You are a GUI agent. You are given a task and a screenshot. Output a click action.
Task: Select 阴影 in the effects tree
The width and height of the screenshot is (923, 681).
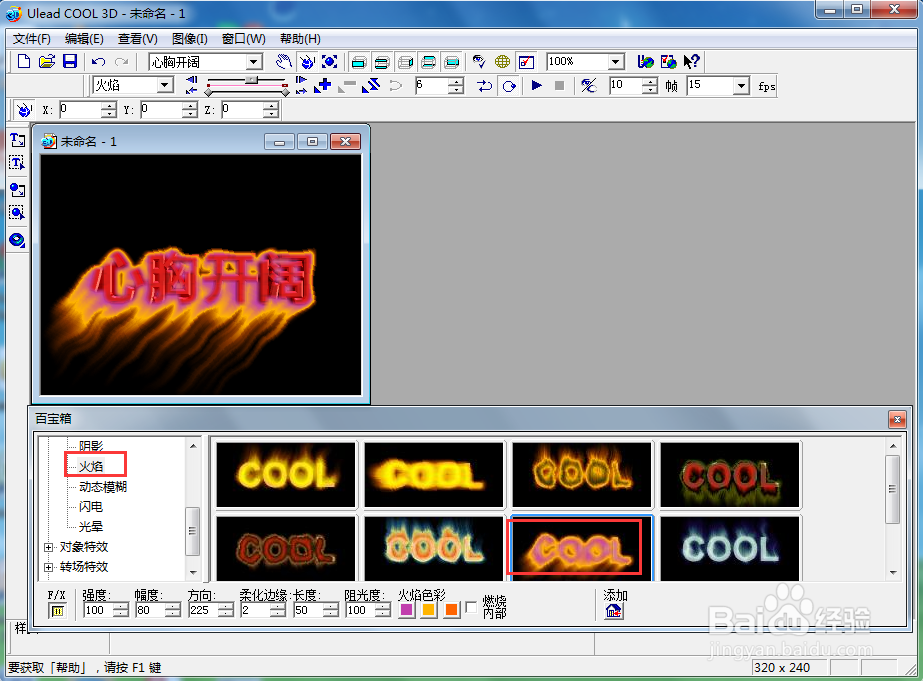point(91,446)
